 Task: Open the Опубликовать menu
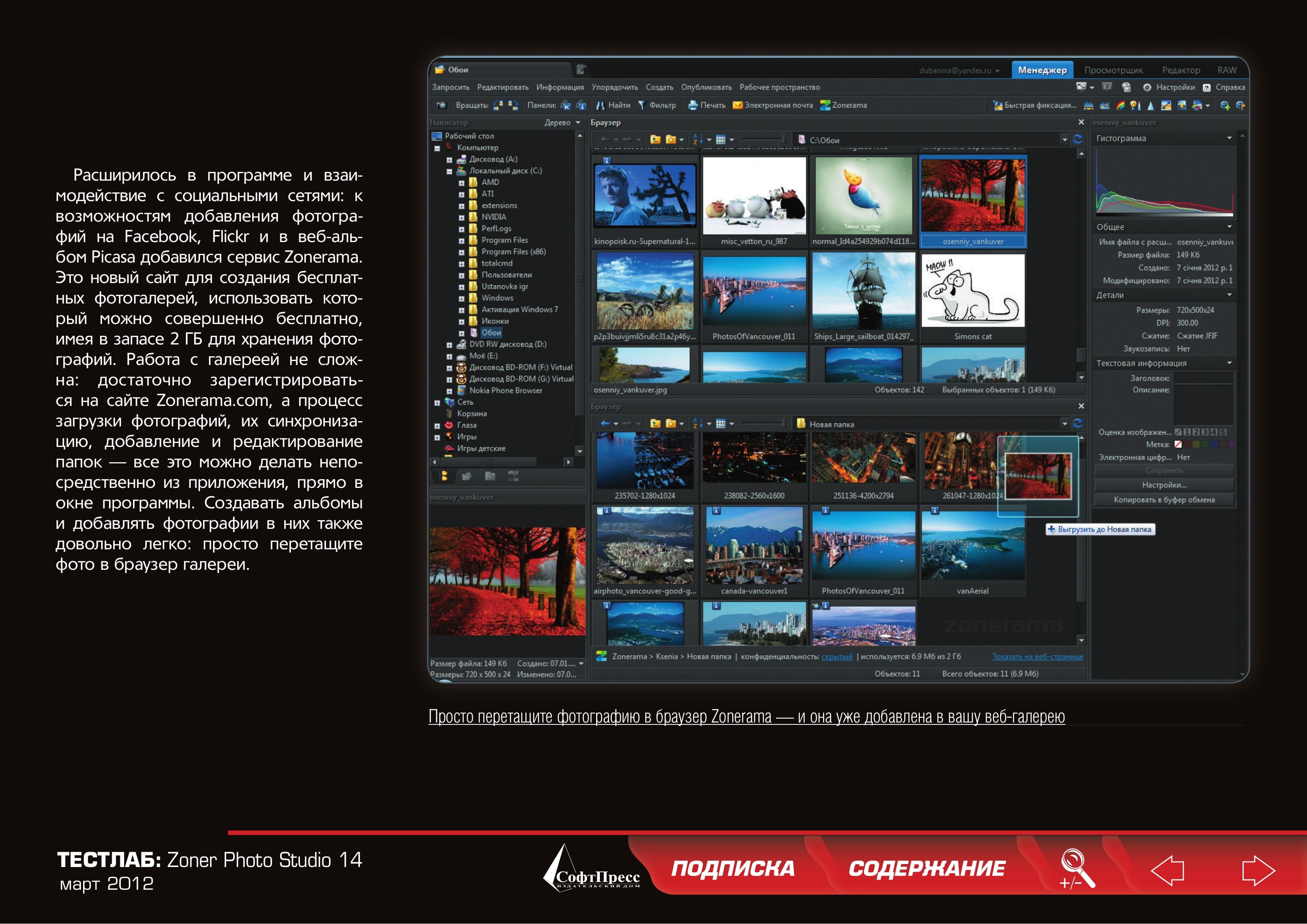706,87
